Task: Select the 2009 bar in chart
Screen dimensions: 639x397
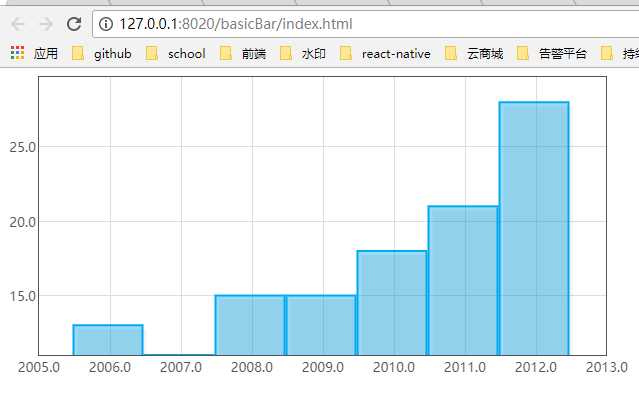Action: (321, 325)
